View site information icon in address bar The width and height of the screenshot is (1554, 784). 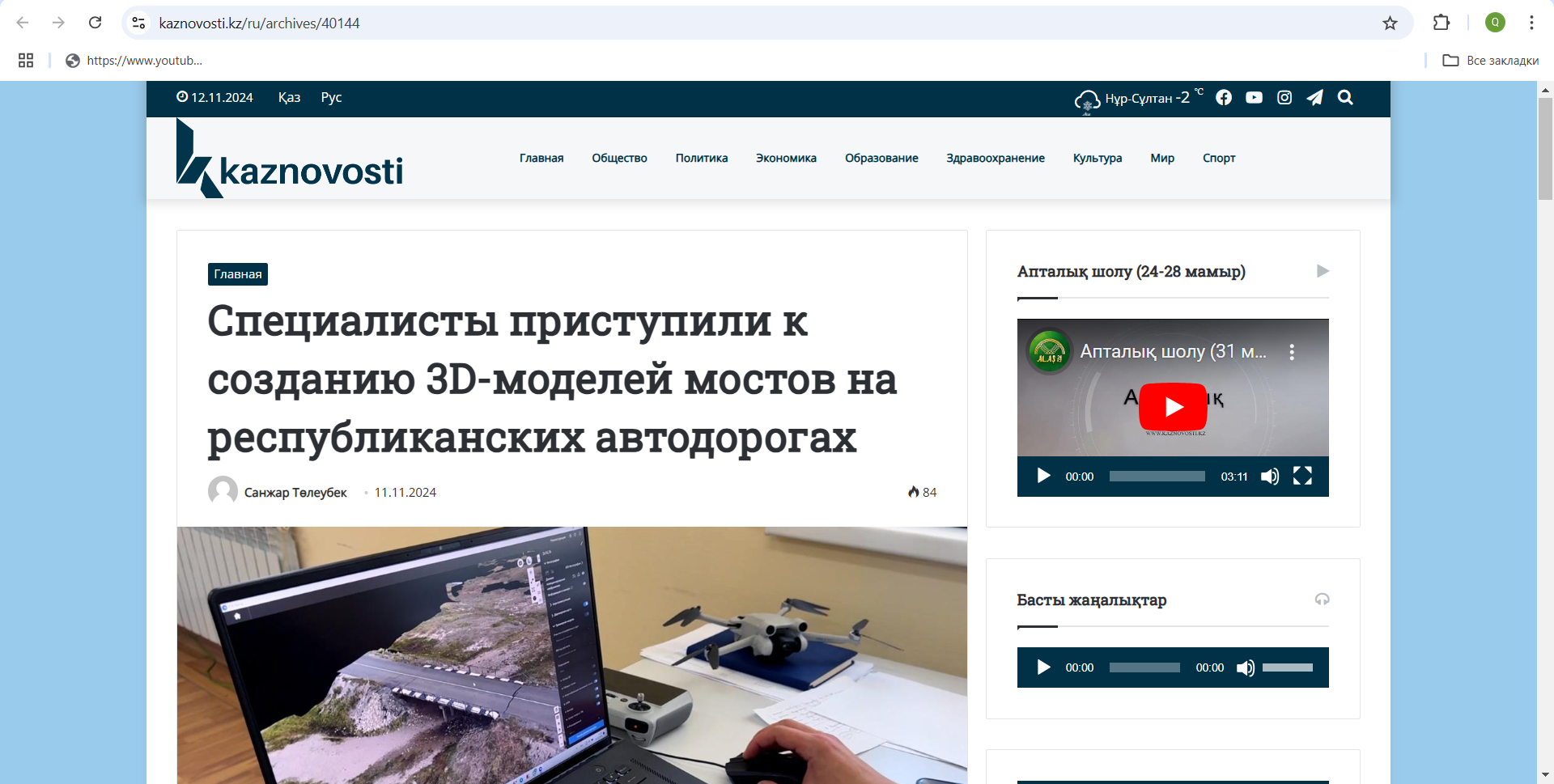coord(139,23)
